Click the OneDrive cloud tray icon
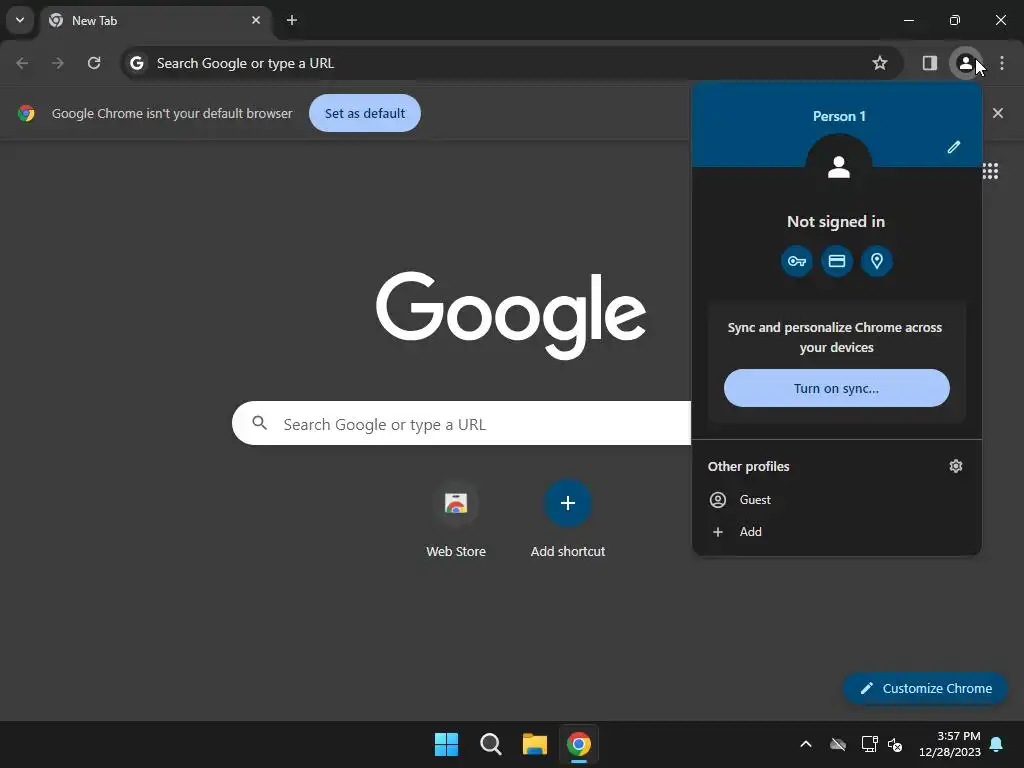Image resolution: width=1024 pixels, height=768 pixels. (838, 744)
